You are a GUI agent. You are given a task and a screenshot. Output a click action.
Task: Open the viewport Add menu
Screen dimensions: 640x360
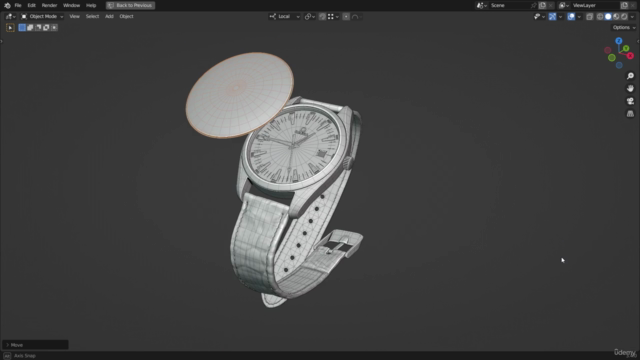[109, 16]
